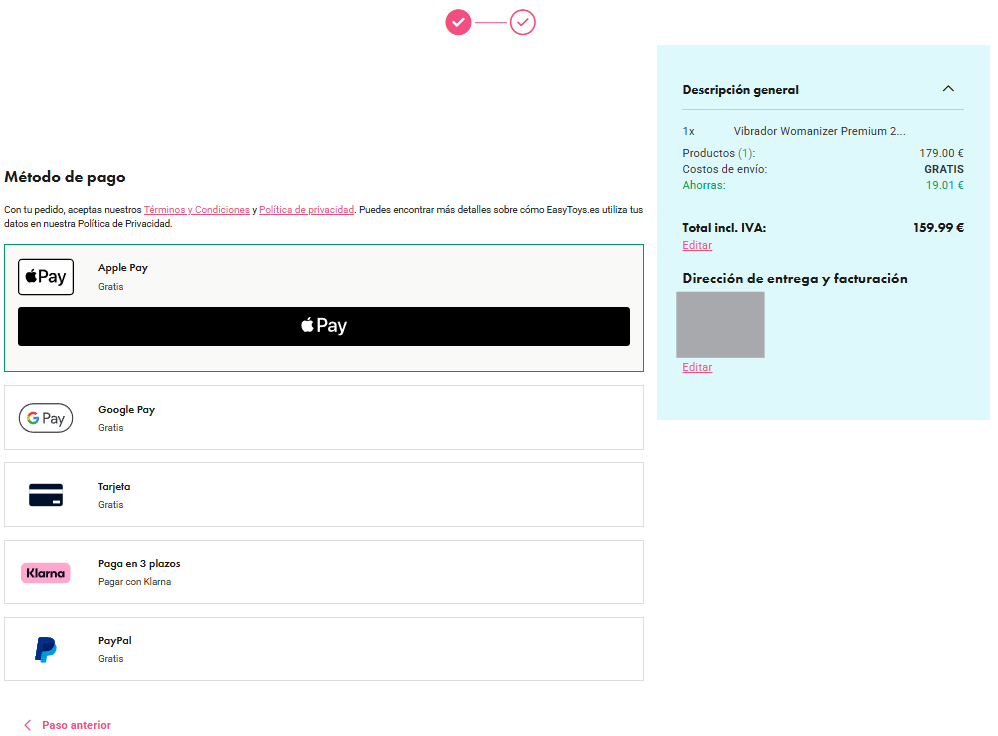Click the back arrow beside Paso anterior
This screenshot has width=998, height=736.
coord(27,725)
